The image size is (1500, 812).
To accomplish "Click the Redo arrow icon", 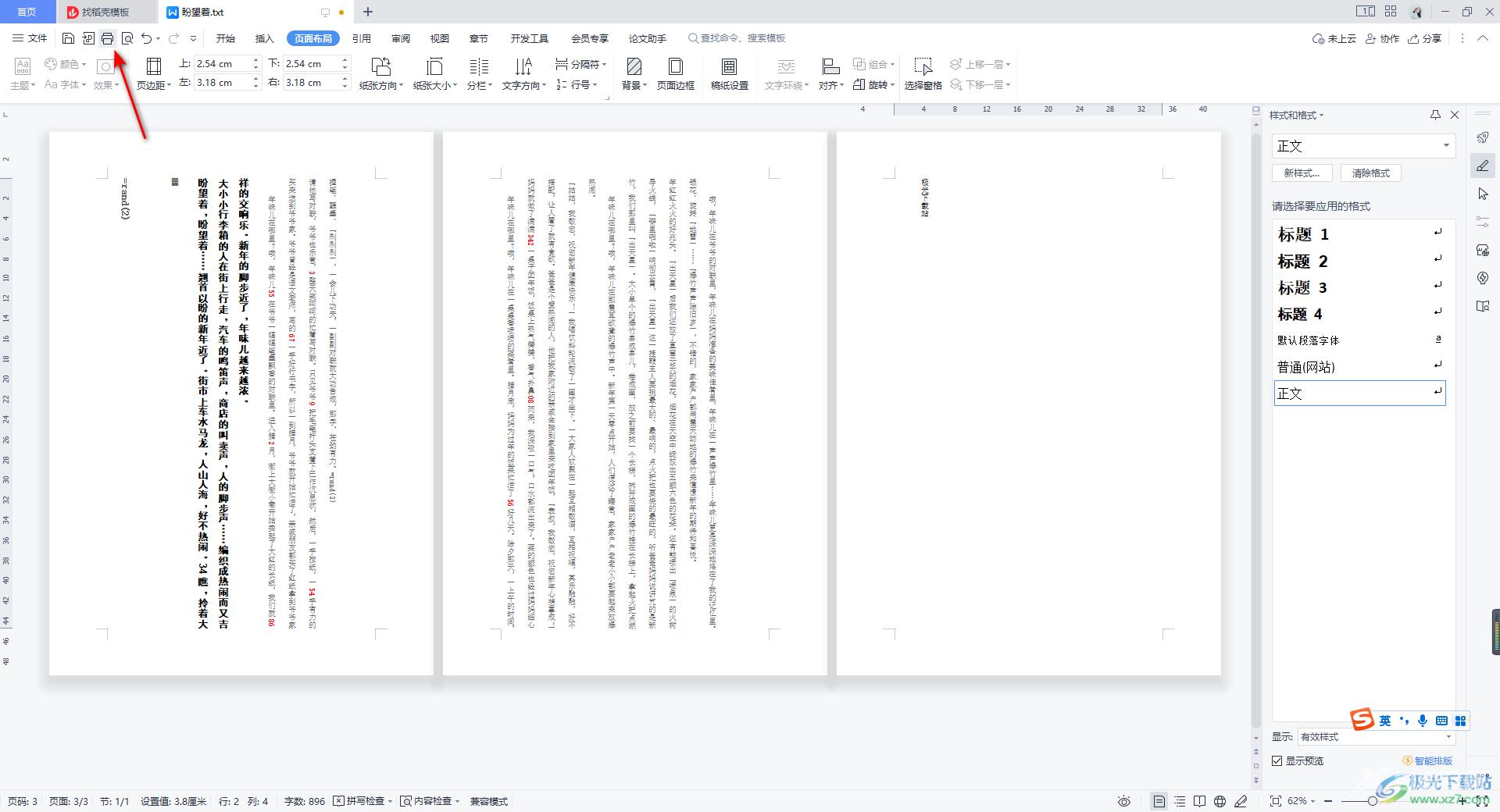I will pos(173,38).
